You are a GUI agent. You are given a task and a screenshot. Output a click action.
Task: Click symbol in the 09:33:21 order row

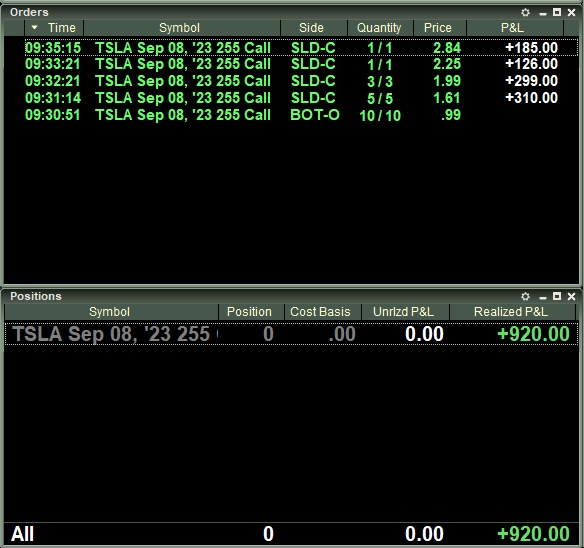(182, 64)
